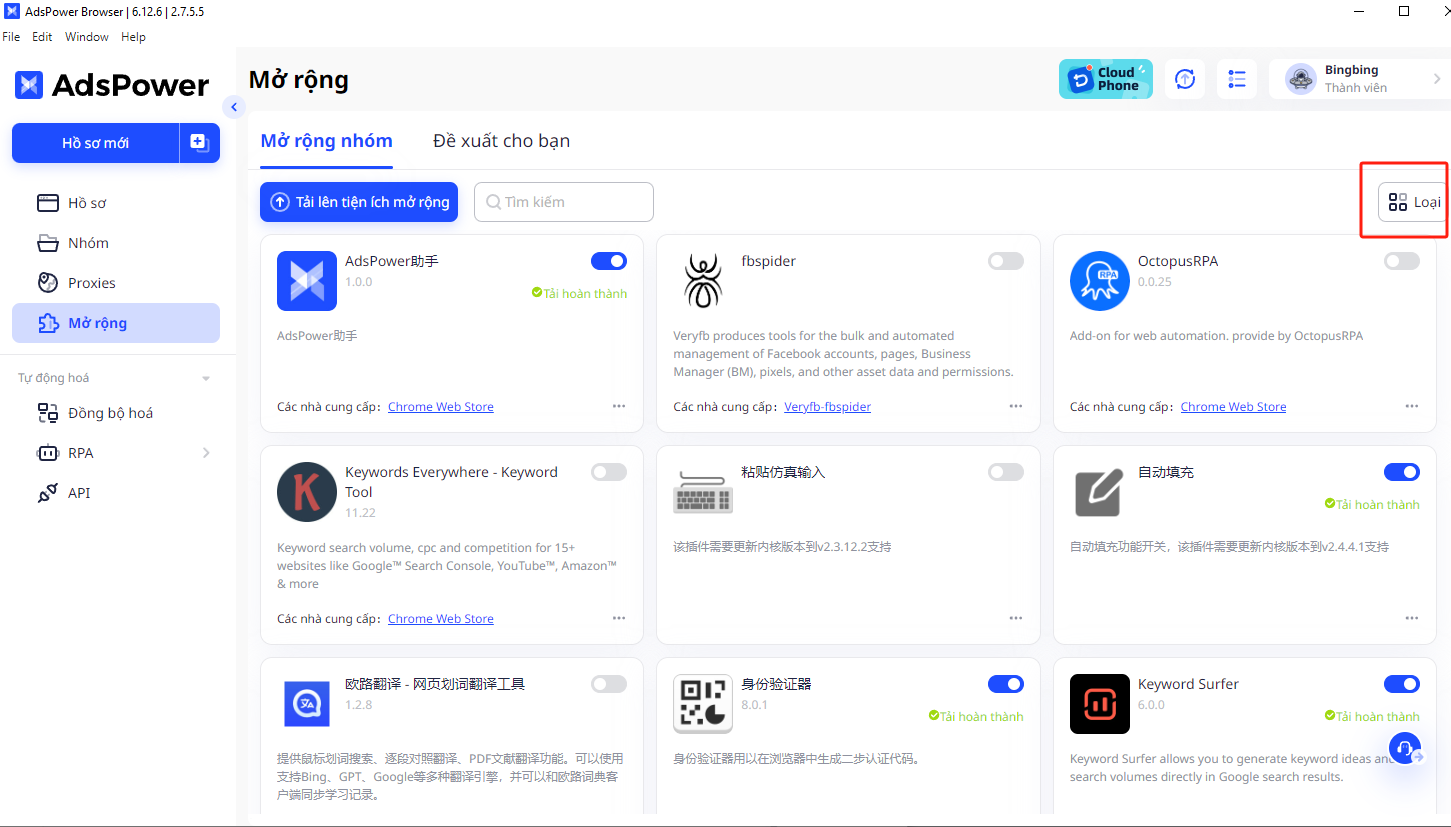
Task: Enable the 粘贴仿真输入 toggle
Action: pyautogui.click(x=1006, y=472)
